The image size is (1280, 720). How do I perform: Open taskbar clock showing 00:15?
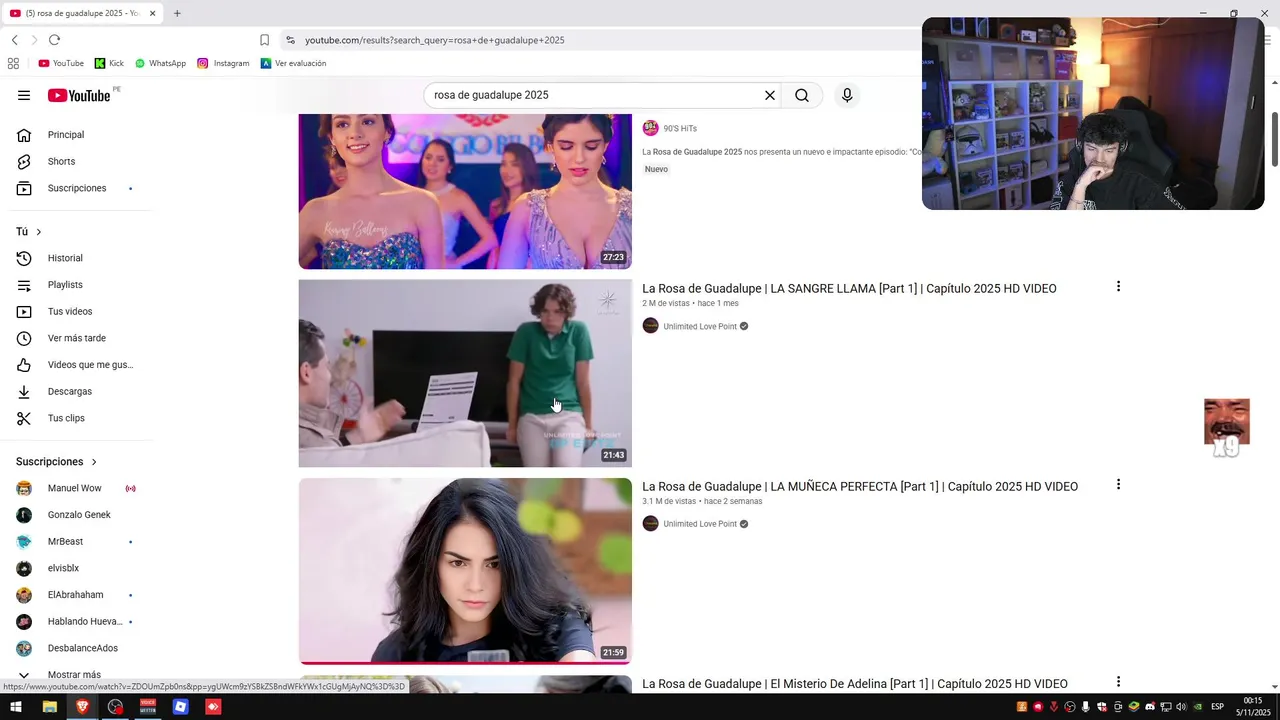1253,707
